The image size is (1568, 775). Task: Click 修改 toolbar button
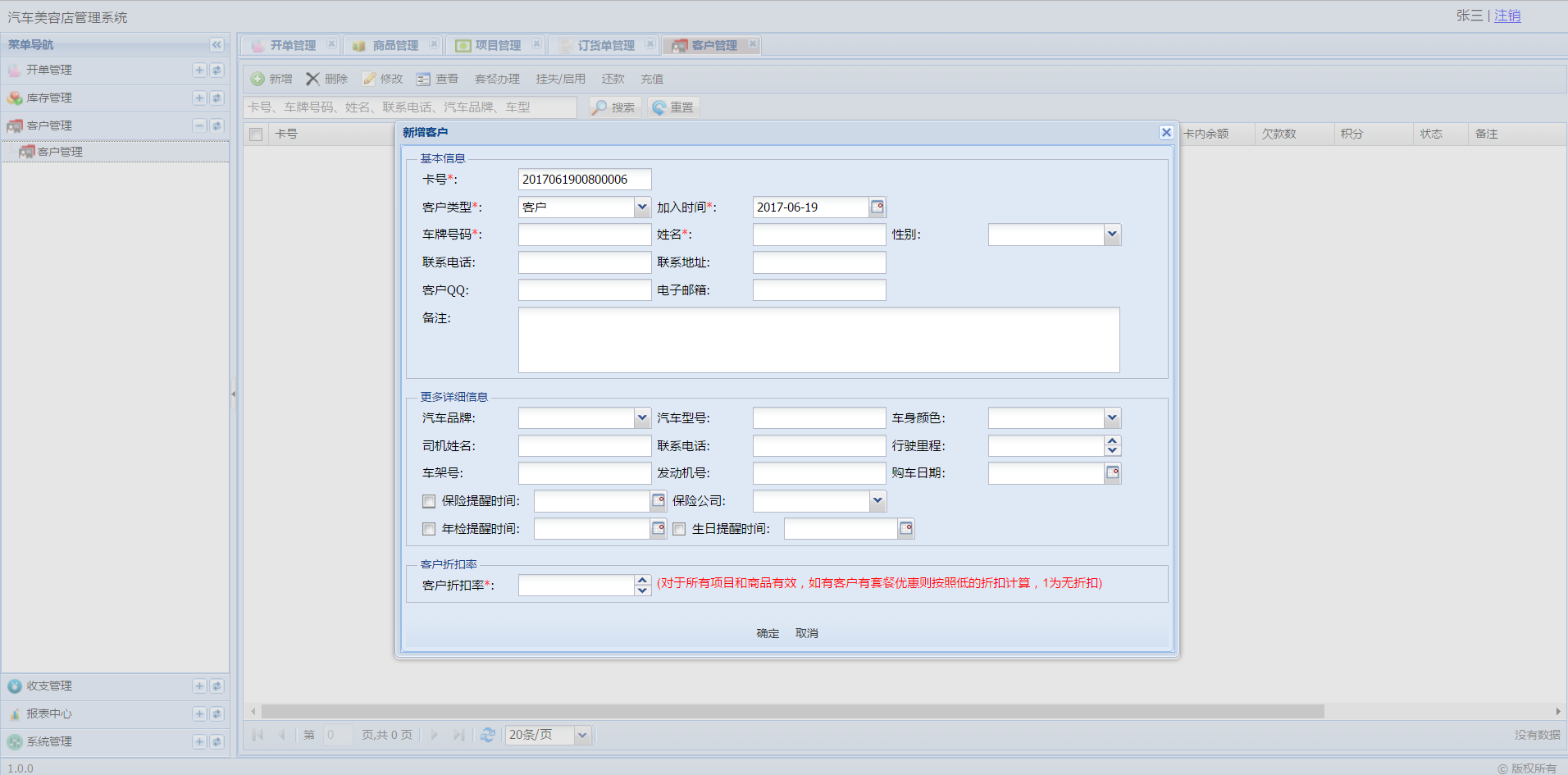click(383, 79)
